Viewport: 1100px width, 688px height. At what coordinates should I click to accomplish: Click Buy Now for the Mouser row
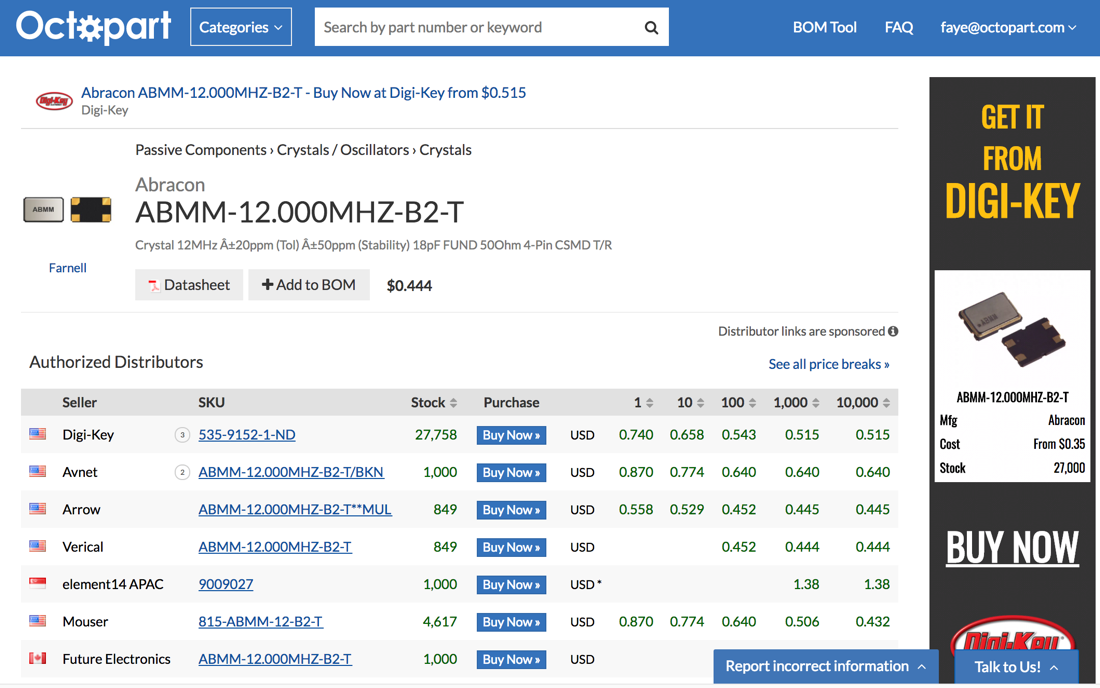[x=511, y=622]
